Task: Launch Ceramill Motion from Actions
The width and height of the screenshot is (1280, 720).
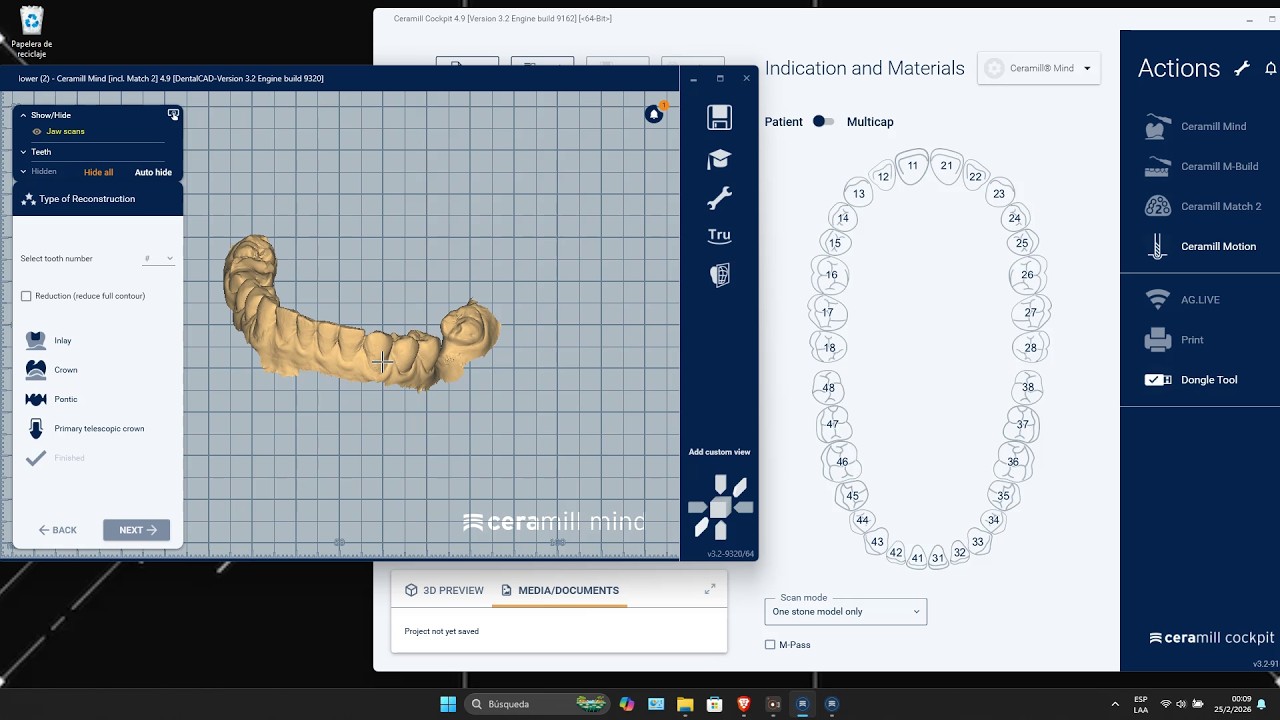Action: (x=1200, y=246)
